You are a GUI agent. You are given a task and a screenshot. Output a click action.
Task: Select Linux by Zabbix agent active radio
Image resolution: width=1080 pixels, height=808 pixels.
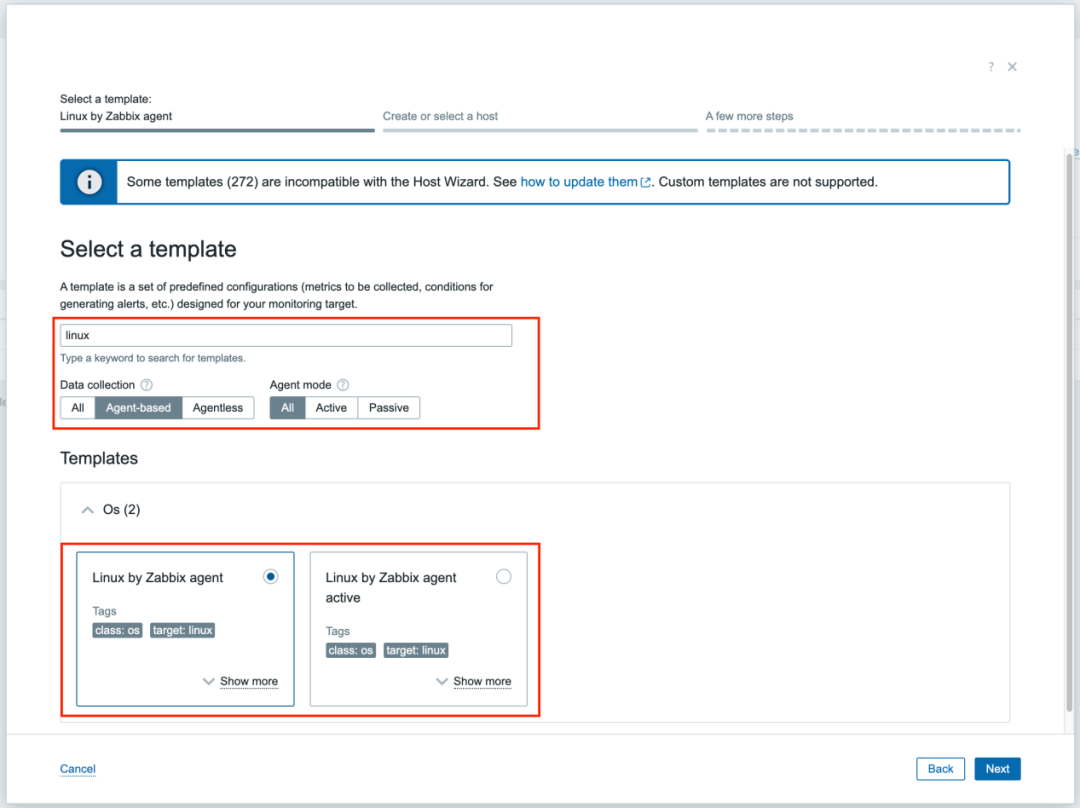[503, 577]
